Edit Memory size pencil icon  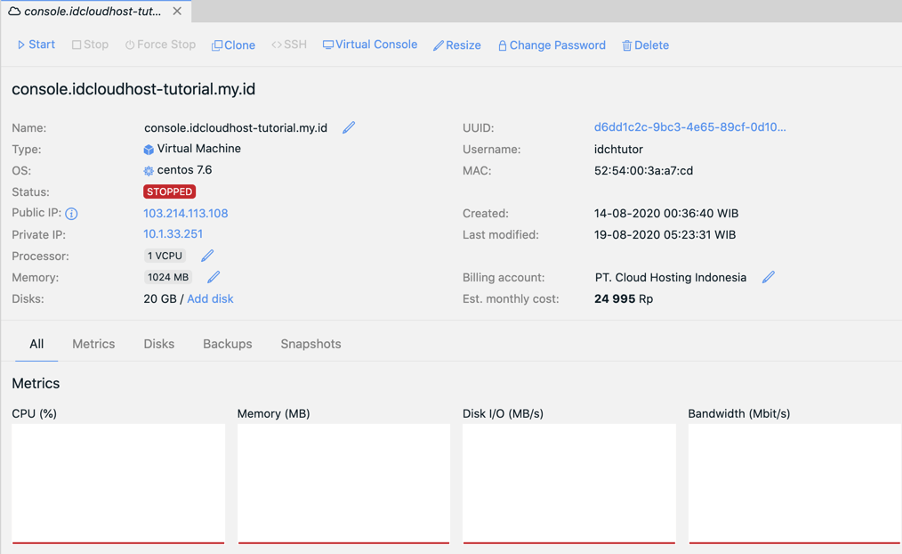click(x=213, y=277)
